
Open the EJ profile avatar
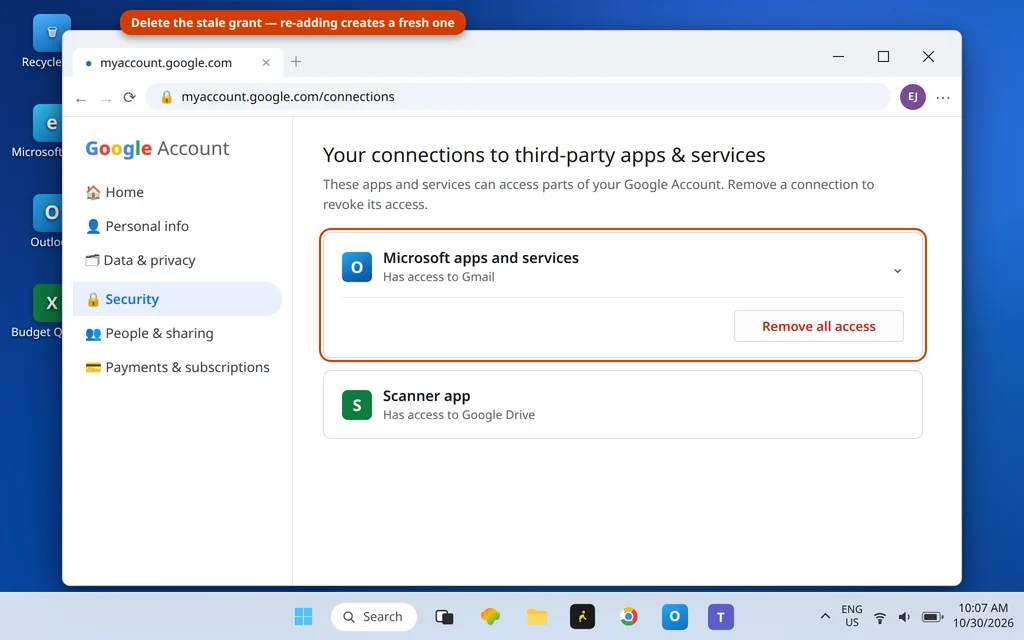[912, 97]
